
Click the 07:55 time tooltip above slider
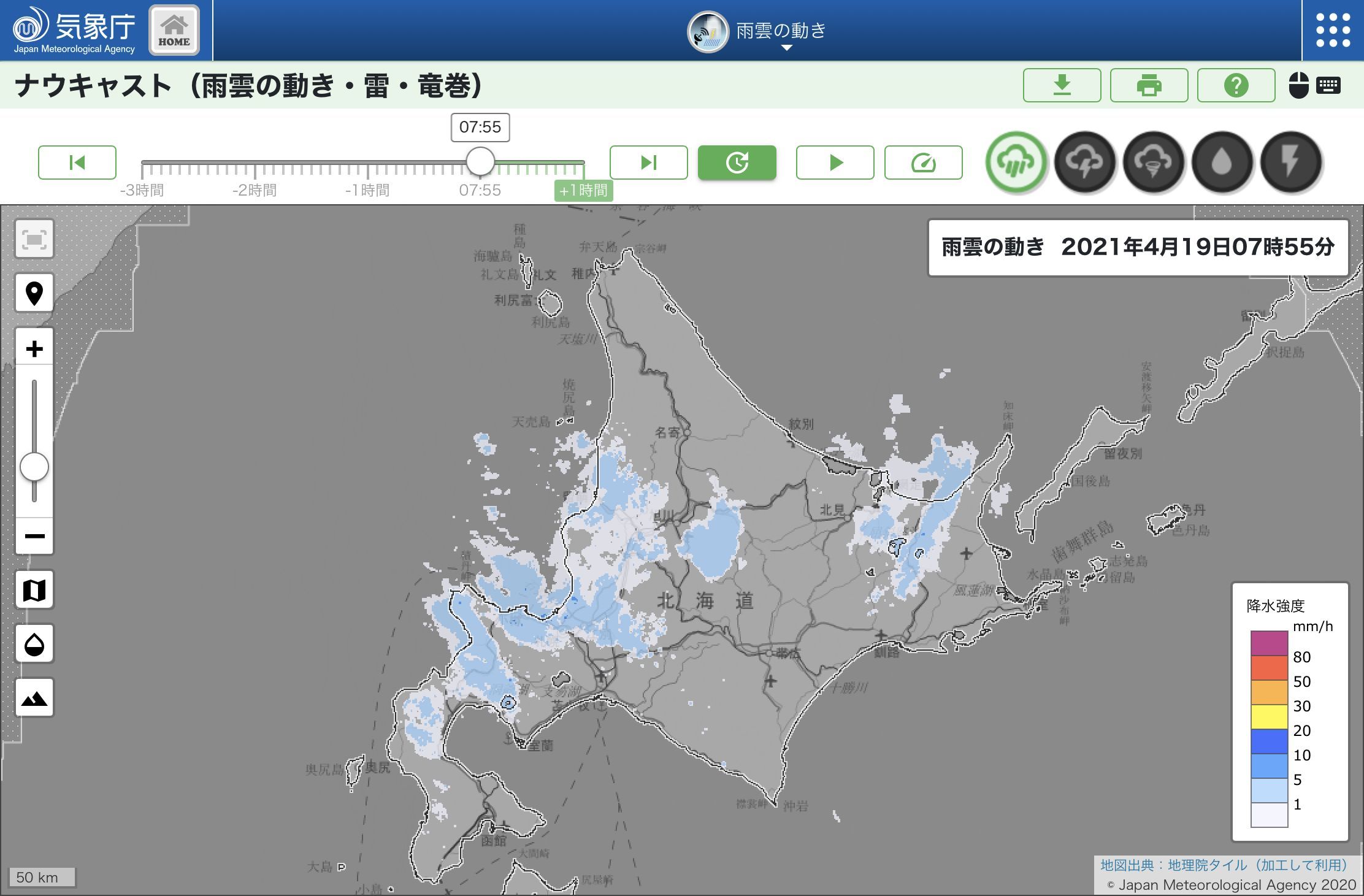[480, 127]
